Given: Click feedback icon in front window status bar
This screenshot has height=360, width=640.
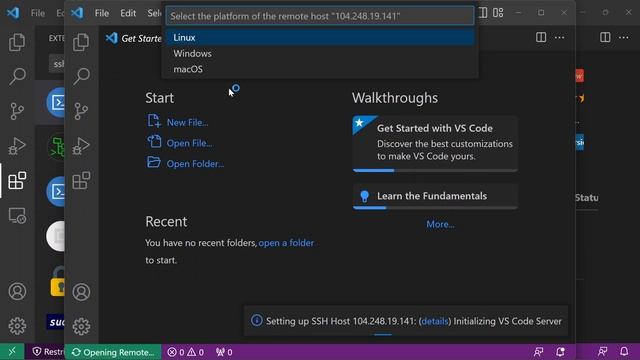Looking at the screenshot, I should click(x=539, y=351).
